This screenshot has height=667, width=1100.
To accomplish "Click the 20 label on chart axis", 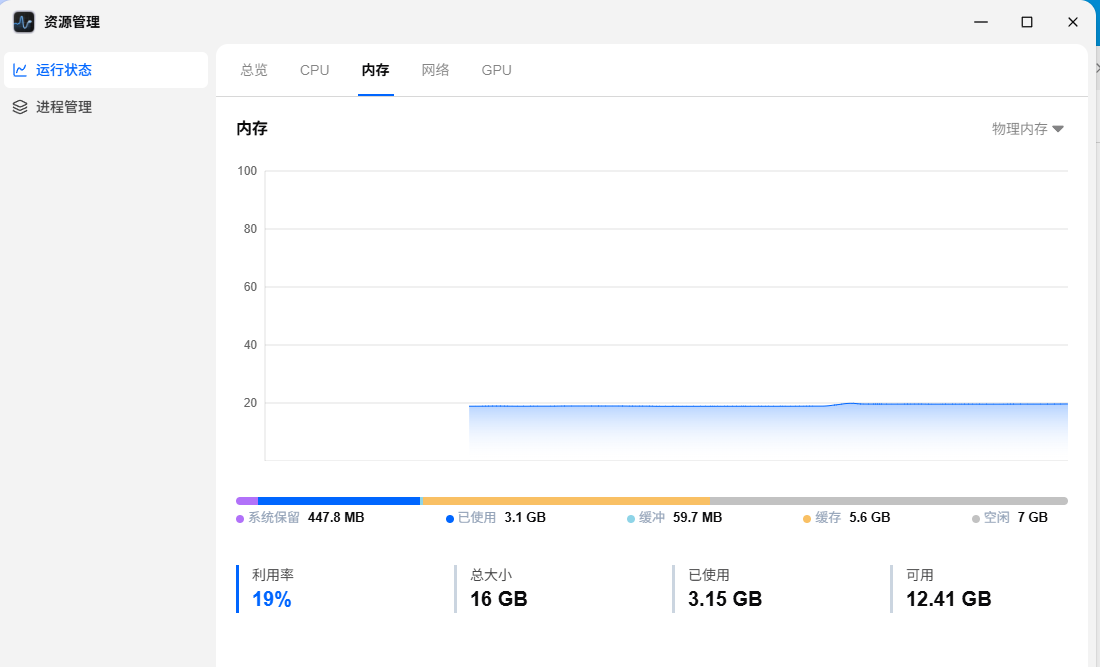I will pyautogui.click(x=250, y=403).
